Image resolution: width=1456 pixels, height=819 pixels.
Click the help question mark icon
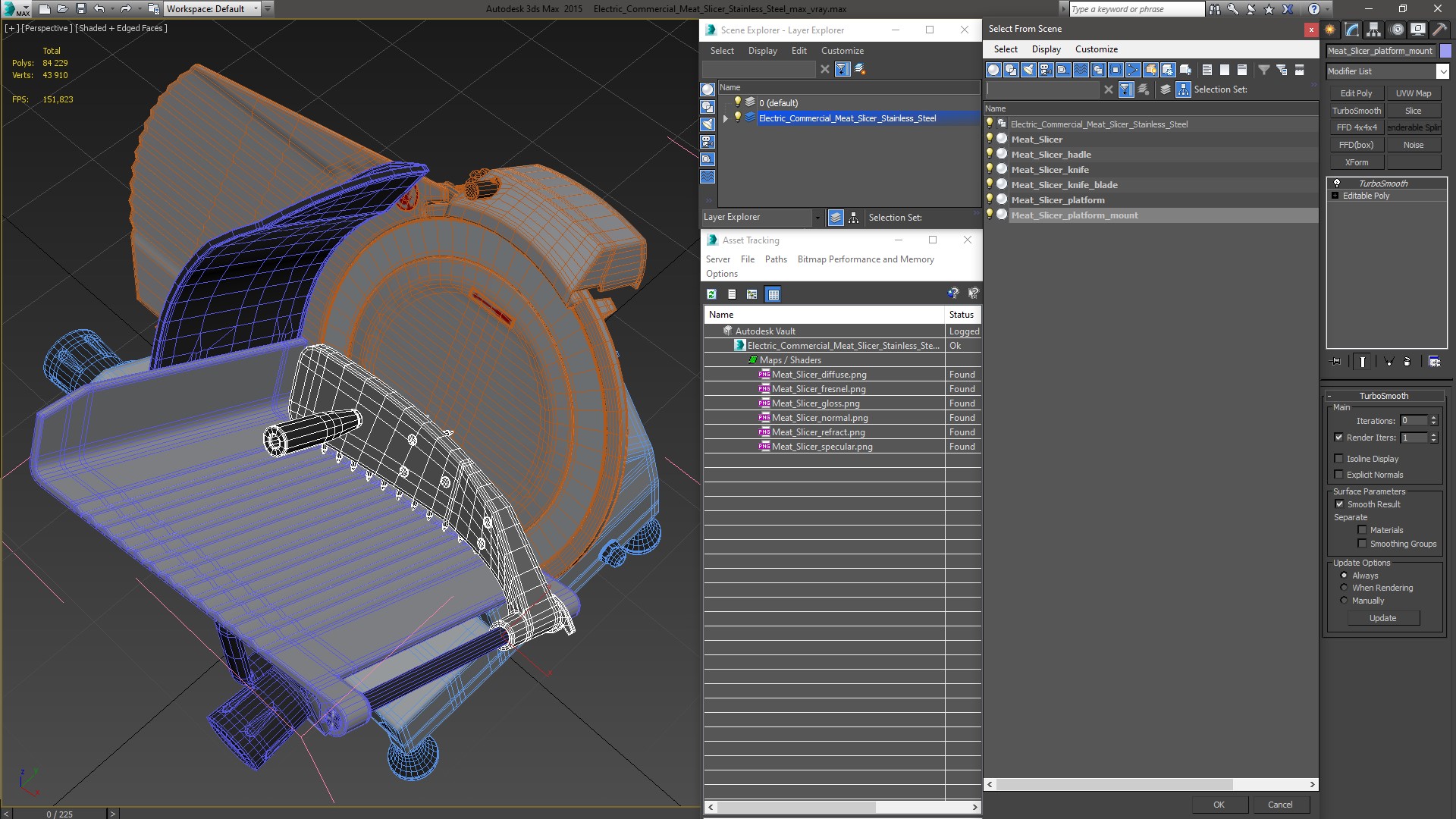coord(1314,9)
